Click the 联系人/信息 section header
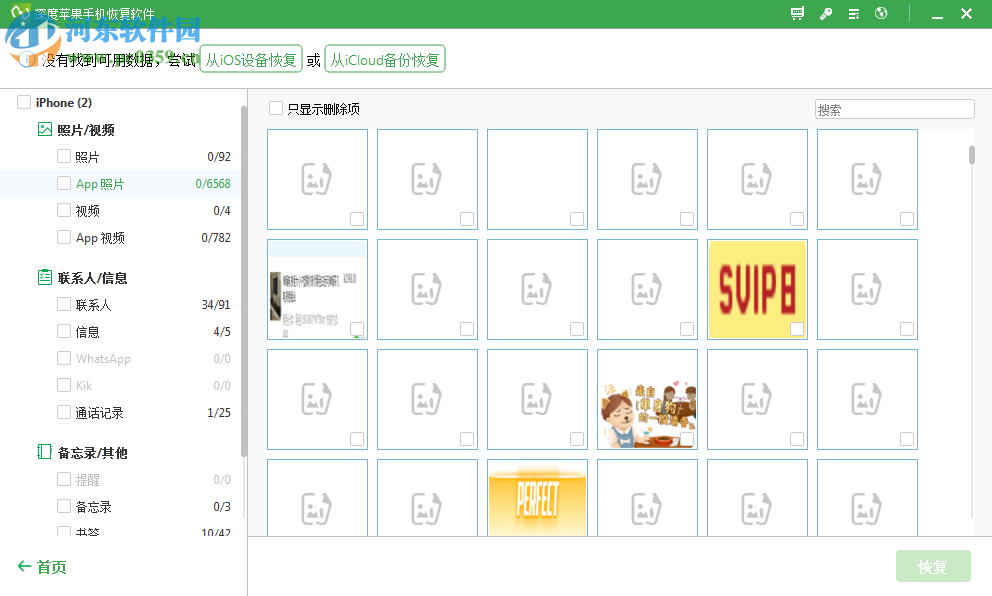Image resolution: width=992 pixels, height=596 pixels. (x=92, y=278)
